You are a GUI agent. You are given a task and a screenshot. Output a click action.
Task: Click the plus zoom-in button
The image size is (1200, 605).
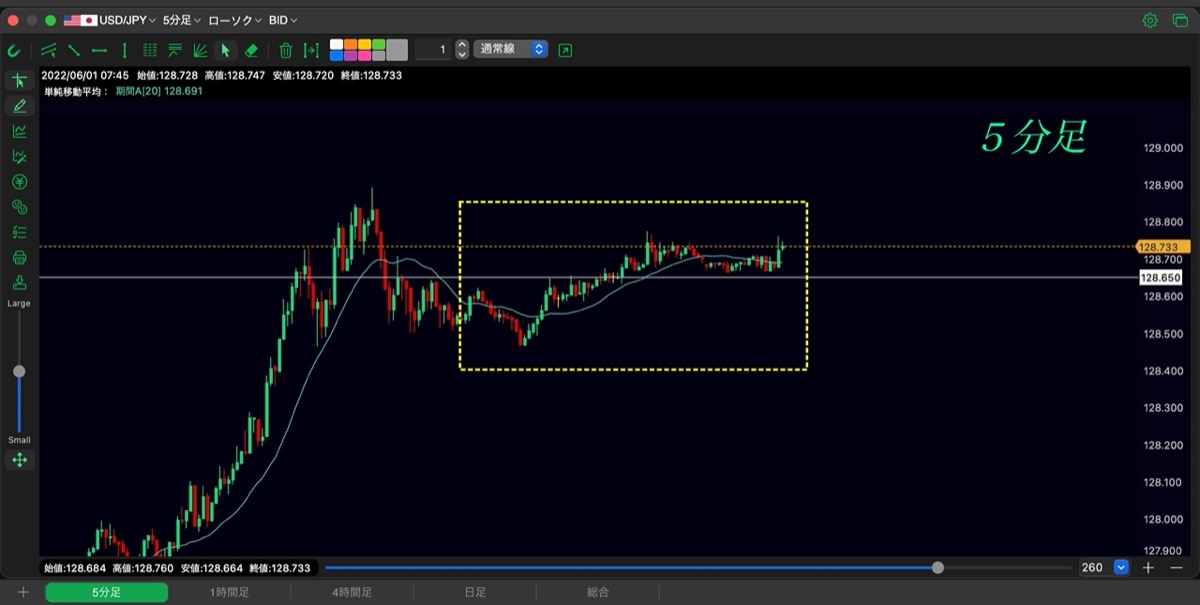coord(1149,568)
